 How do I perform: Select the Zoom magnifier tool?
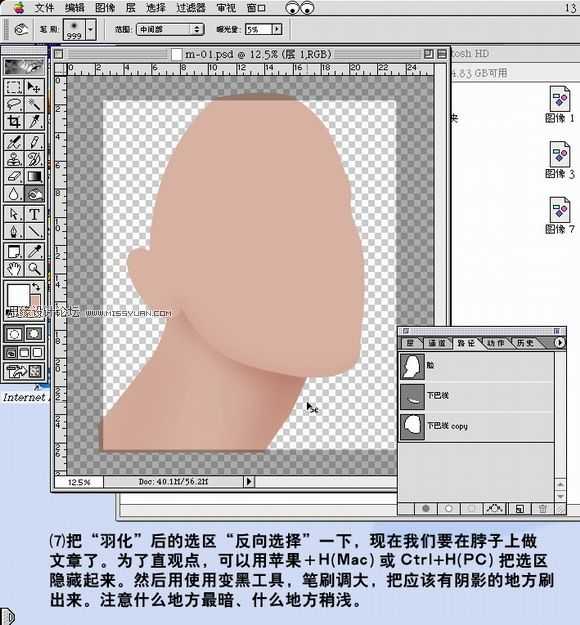[34, 269]
